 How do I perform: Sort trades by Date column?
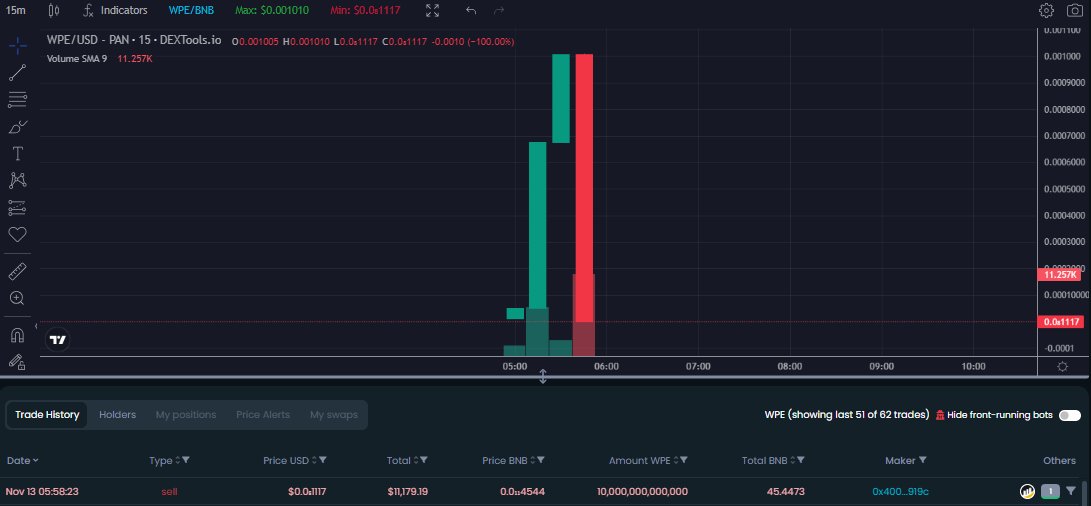[22, 461]
